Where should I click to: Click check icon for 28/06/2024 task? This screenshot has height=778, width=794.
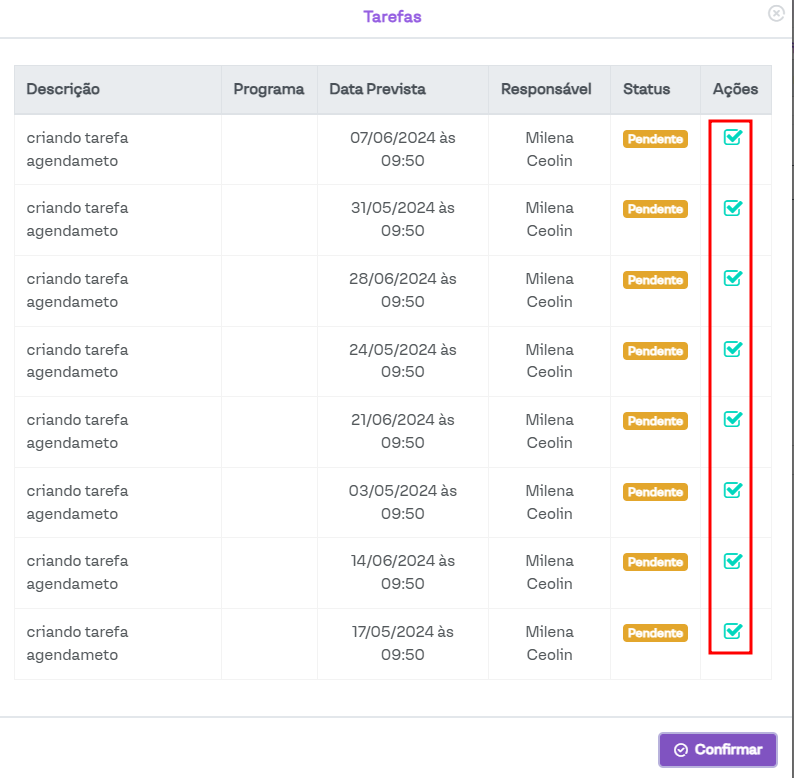[732, 278]
